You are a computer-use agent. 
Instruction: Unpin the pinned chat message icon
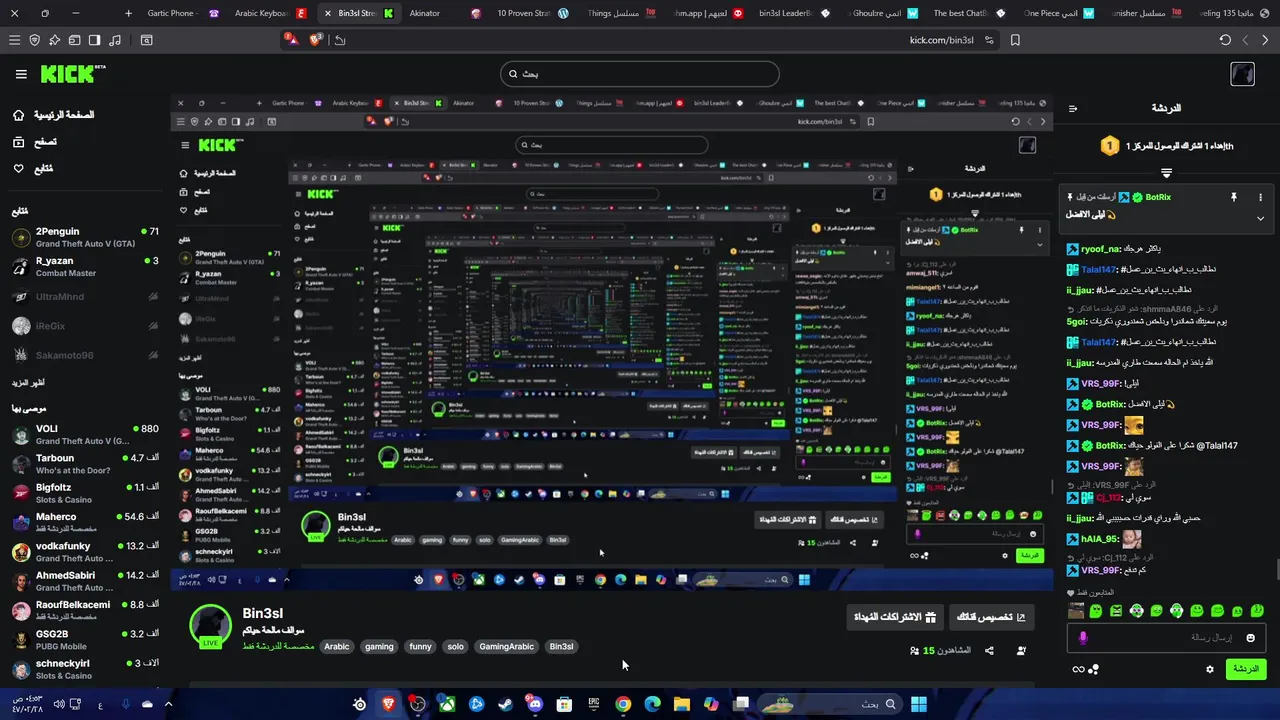pos(1234,198)
